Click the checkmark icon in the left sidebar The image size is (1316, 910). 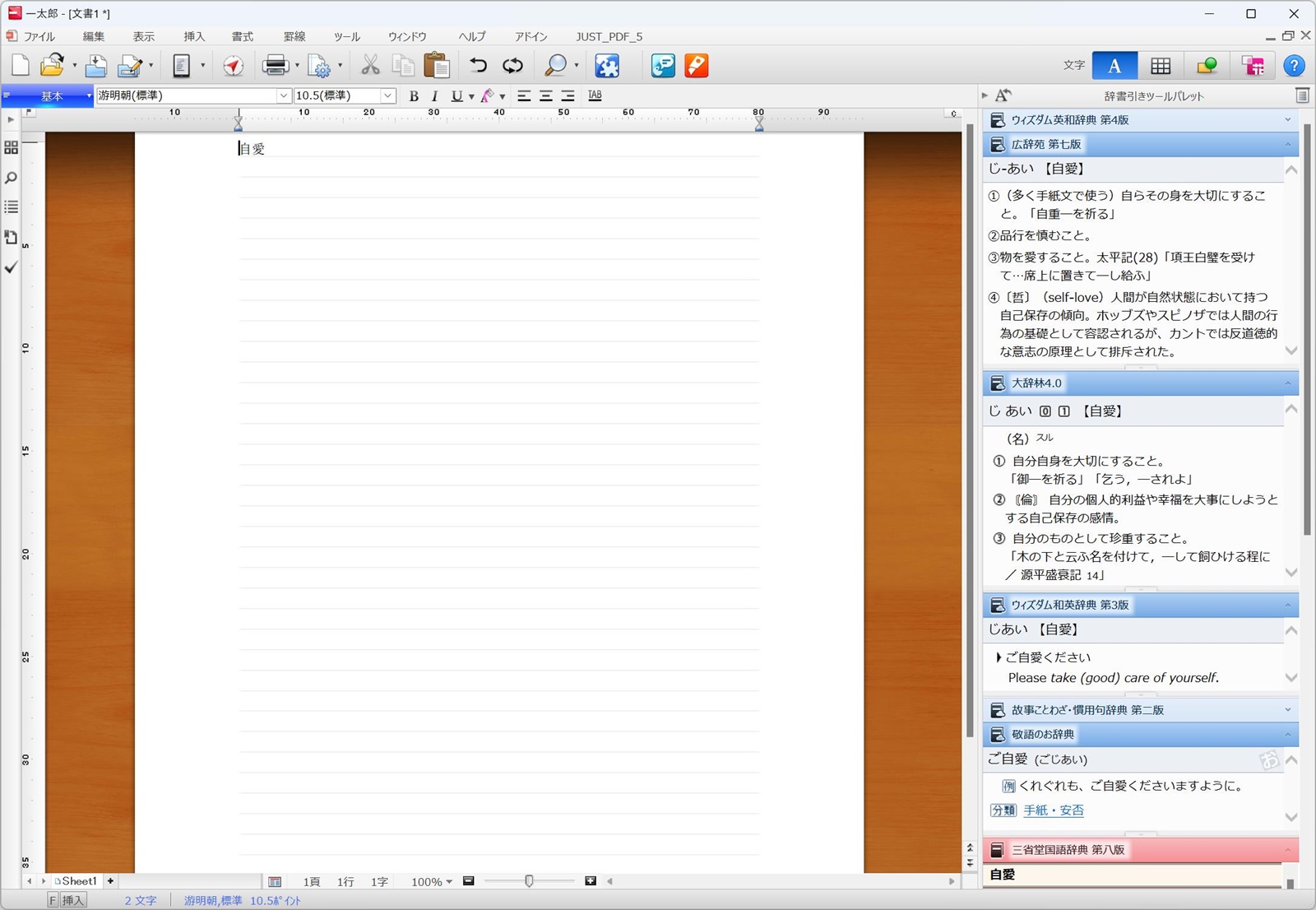pyautogui.click(x=11, y=267)
